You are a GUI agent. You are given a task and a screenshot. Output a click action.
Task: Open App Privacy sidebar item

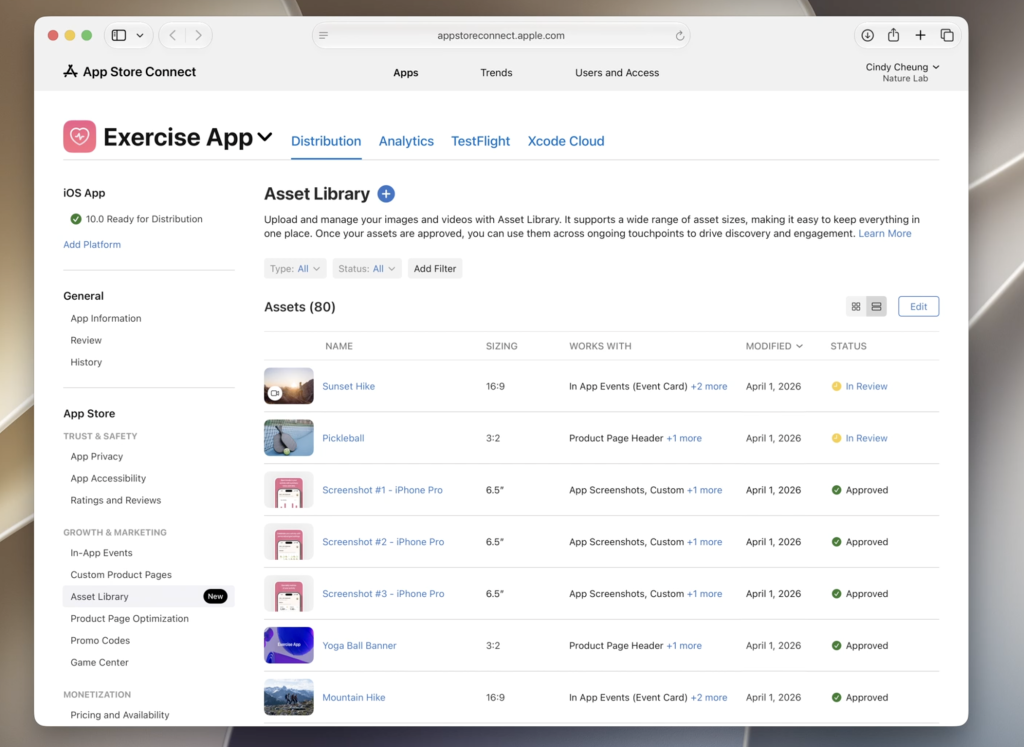[x=97, y=456]
